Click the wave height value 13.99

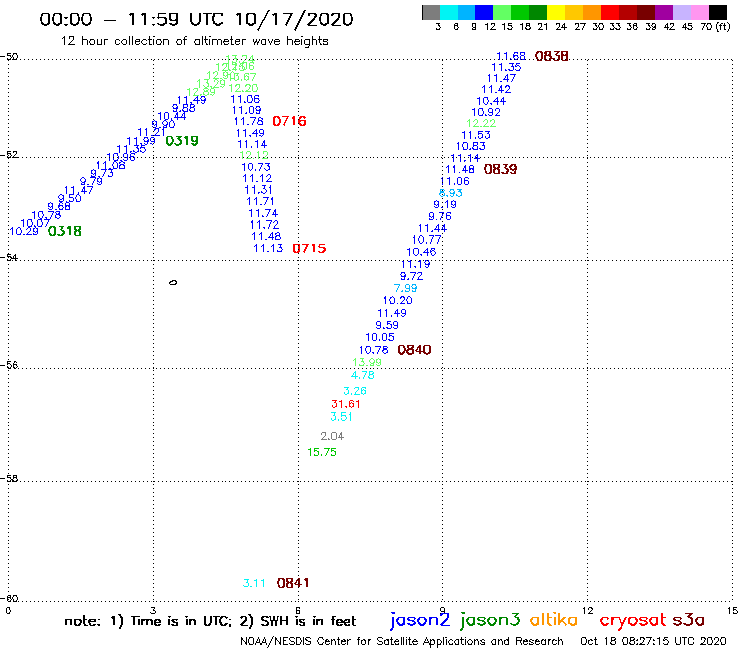[367, 362]
